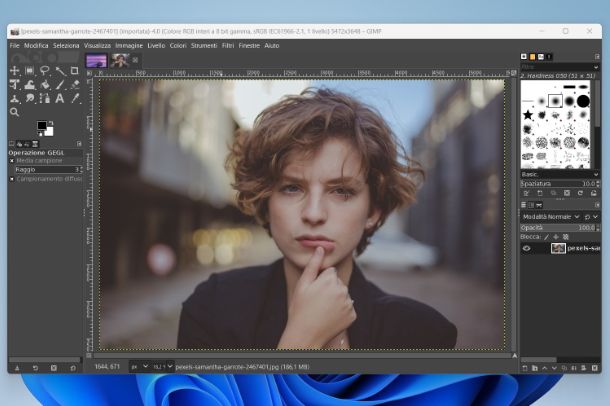
Task: Switch to the portrait image tab thumbnail
Action: click(x=120, y=60)
